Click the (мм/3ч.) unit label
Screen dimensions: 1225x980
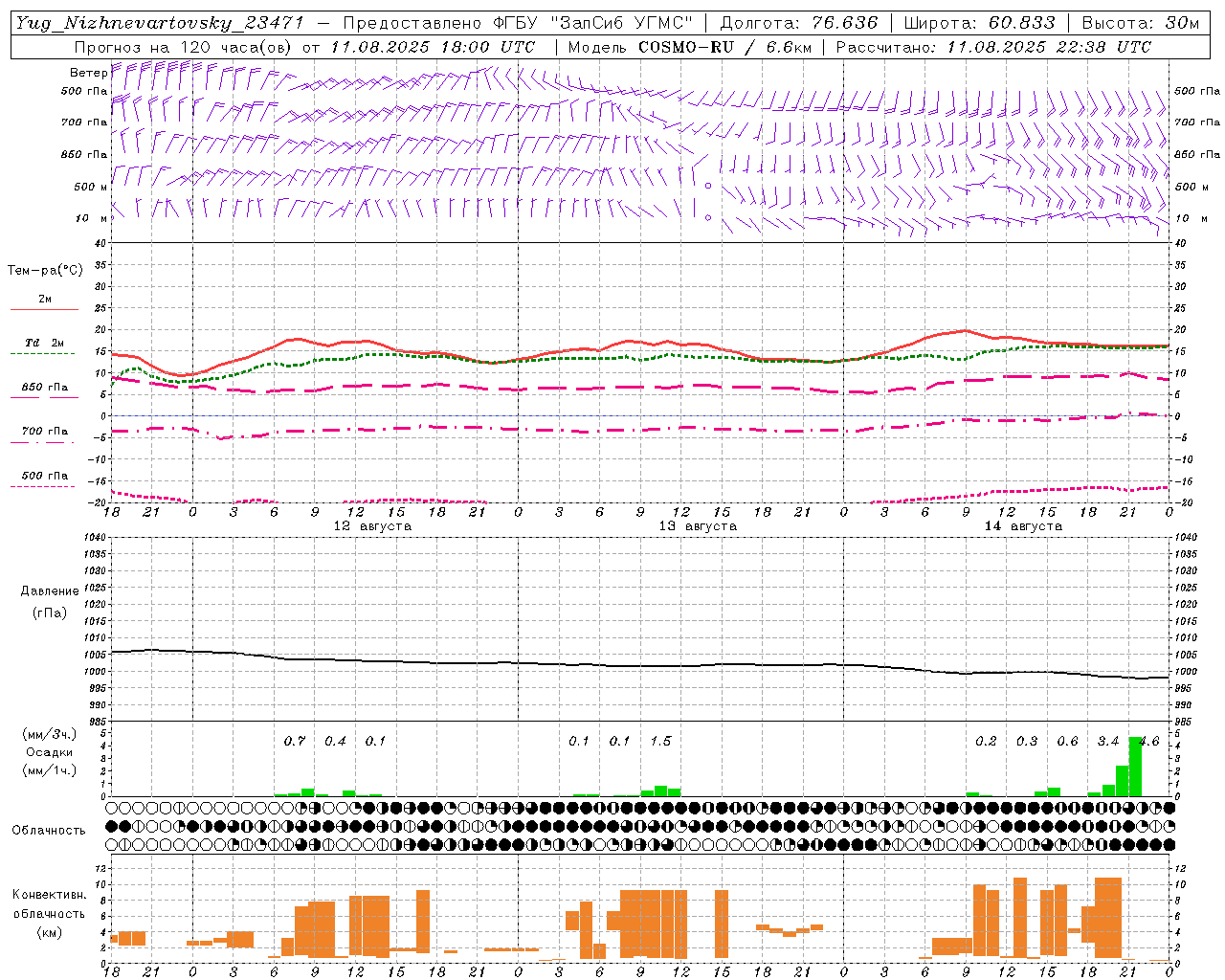click(50, 735)
